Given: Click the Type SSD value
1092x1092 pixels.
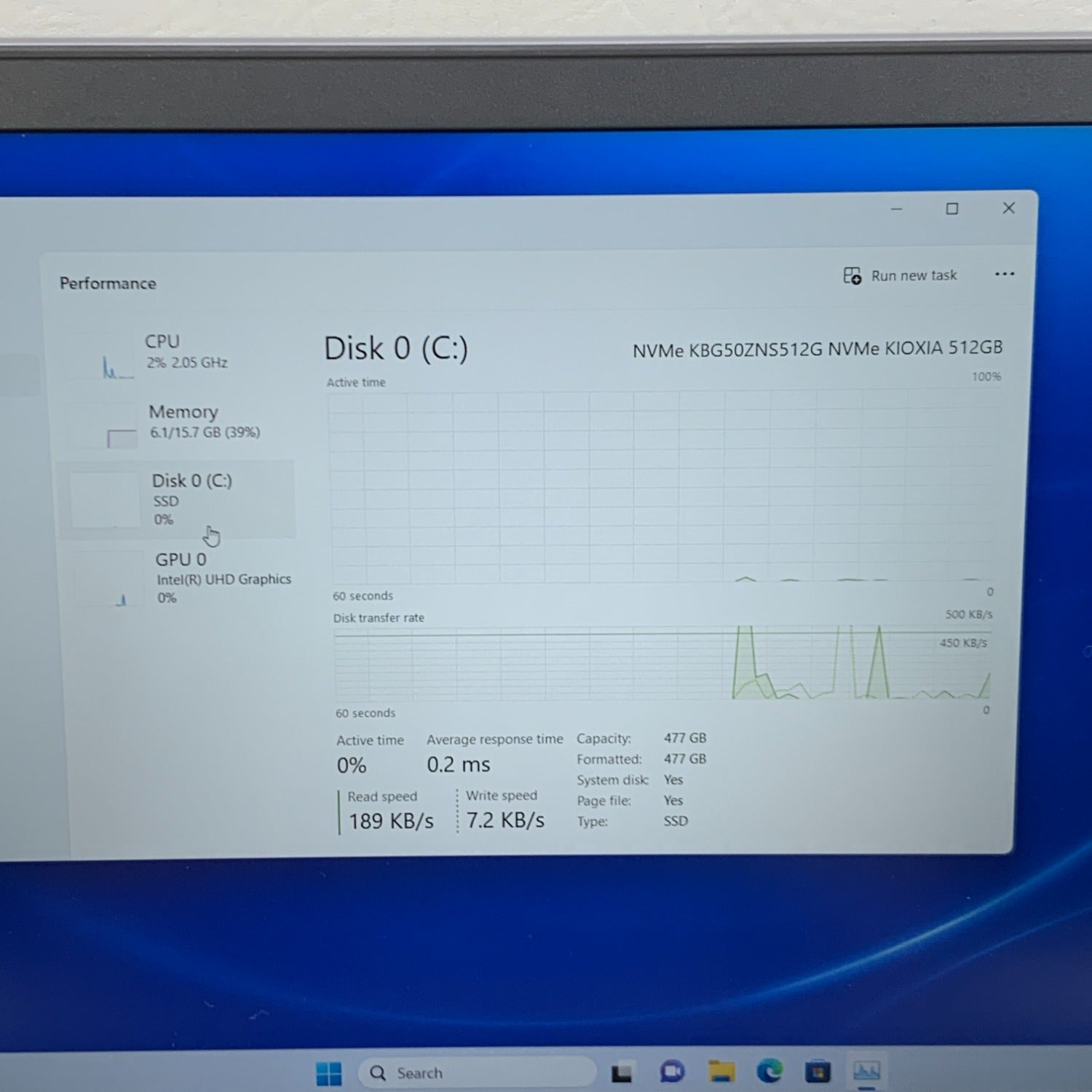Looking at the screenshot, I should pyautogui.click(x=676, y=821).
